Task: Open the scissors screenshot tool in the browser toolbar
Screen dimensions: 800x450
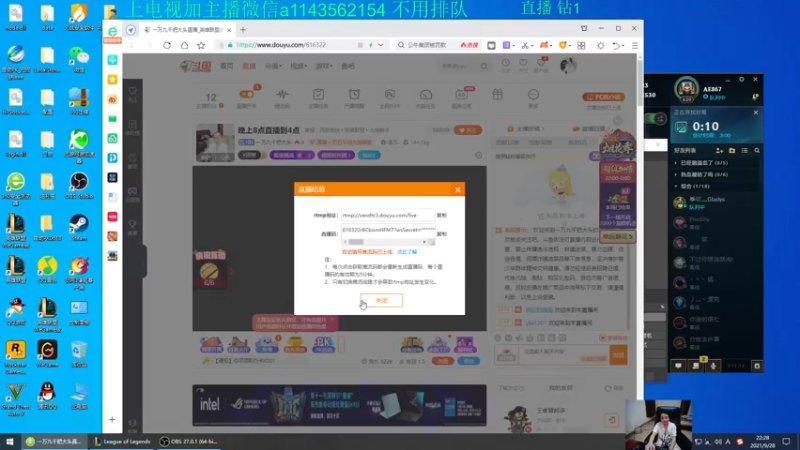Action: [x=524, y=45]
